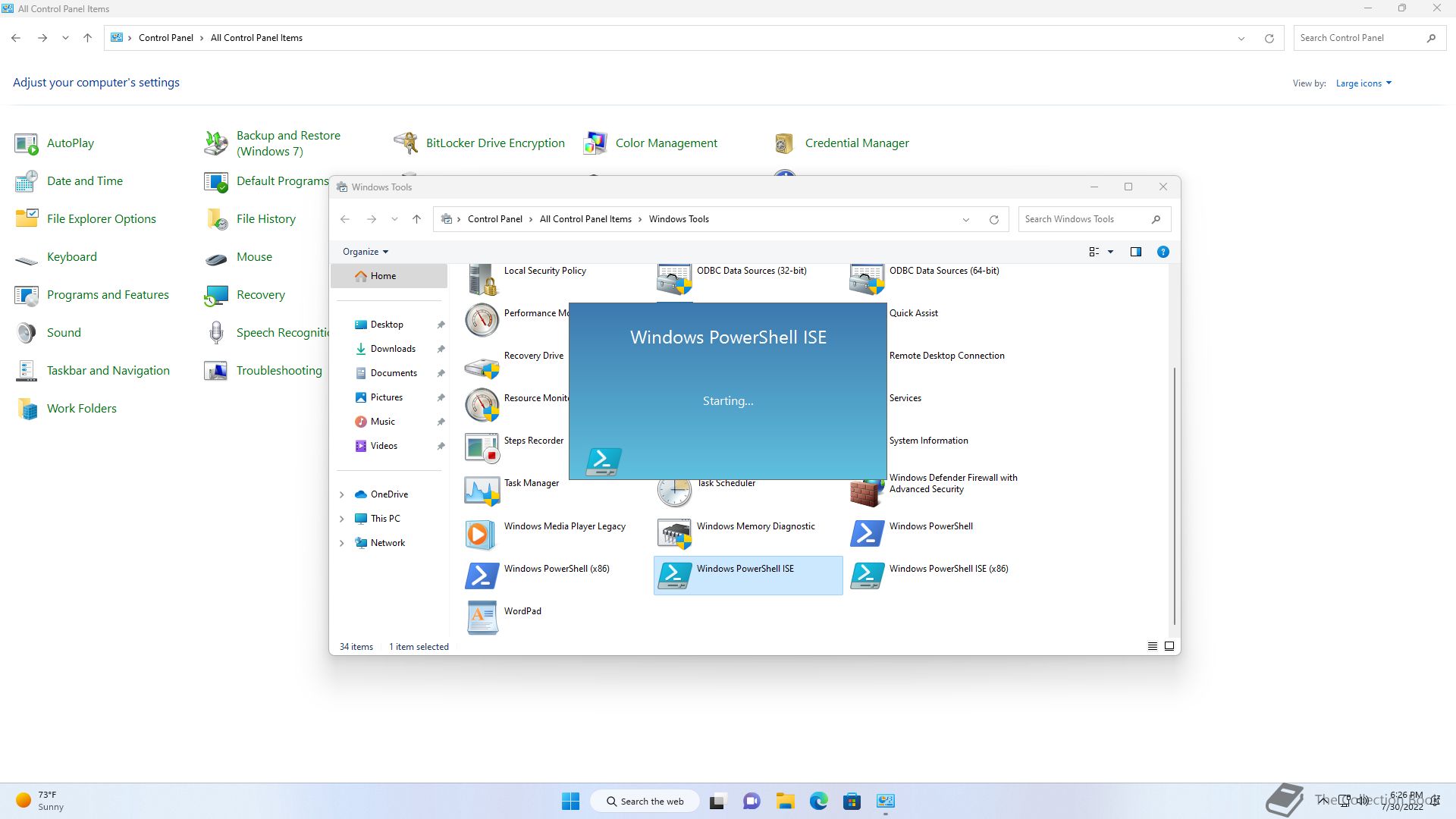1456x819 pixels.
Task: Open change your view options dropdown arrow
Action: pos(1111,252)
